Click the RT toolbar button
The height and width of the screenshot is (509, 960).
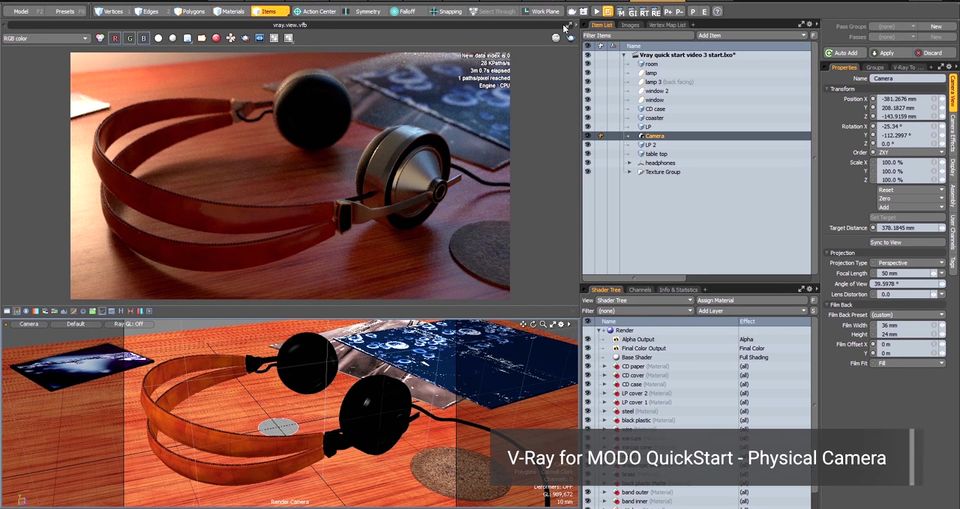click(645, 12)
